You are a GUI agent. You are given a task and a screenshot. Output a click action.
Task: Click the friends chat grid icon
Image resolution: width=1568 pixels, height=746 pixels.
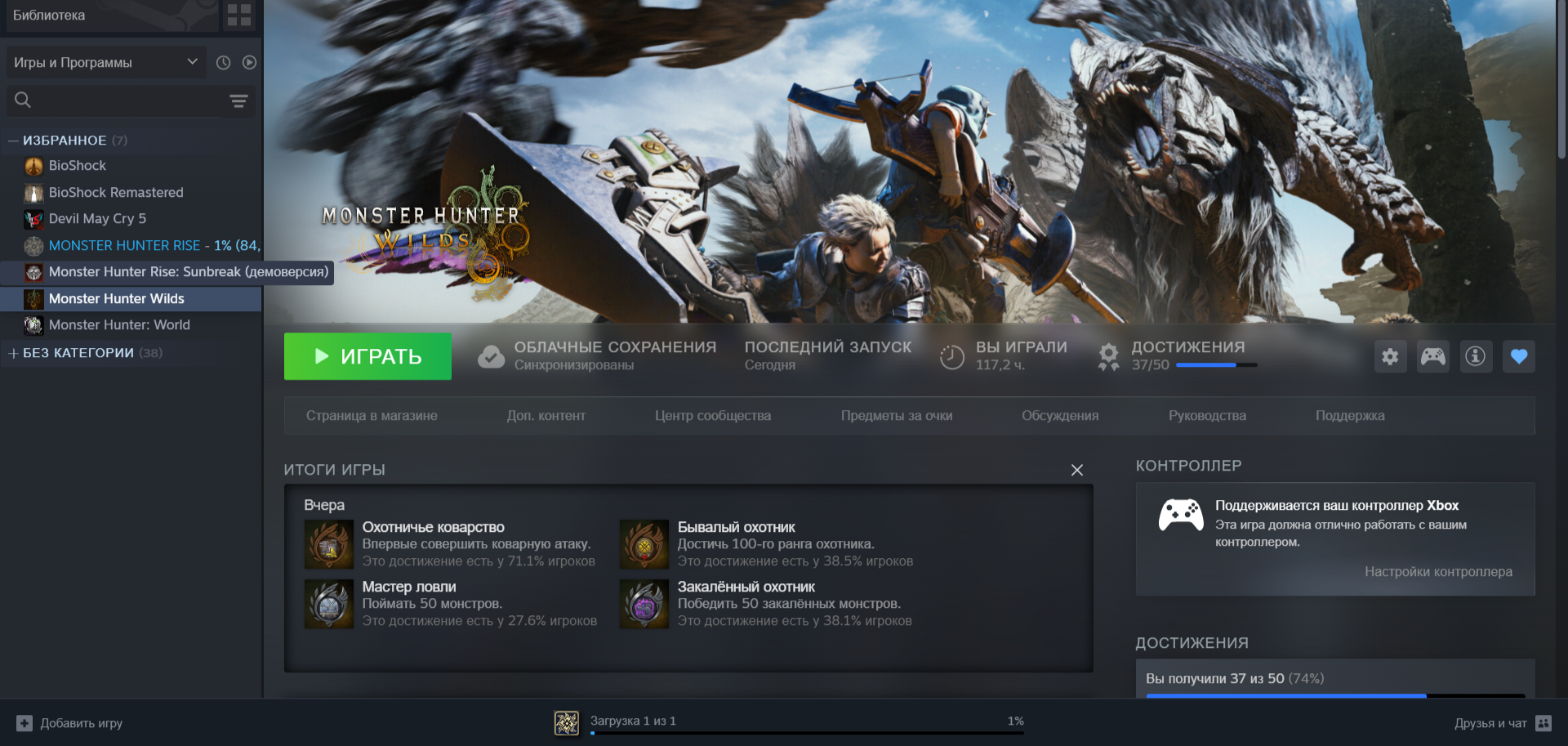(1543, 723)
